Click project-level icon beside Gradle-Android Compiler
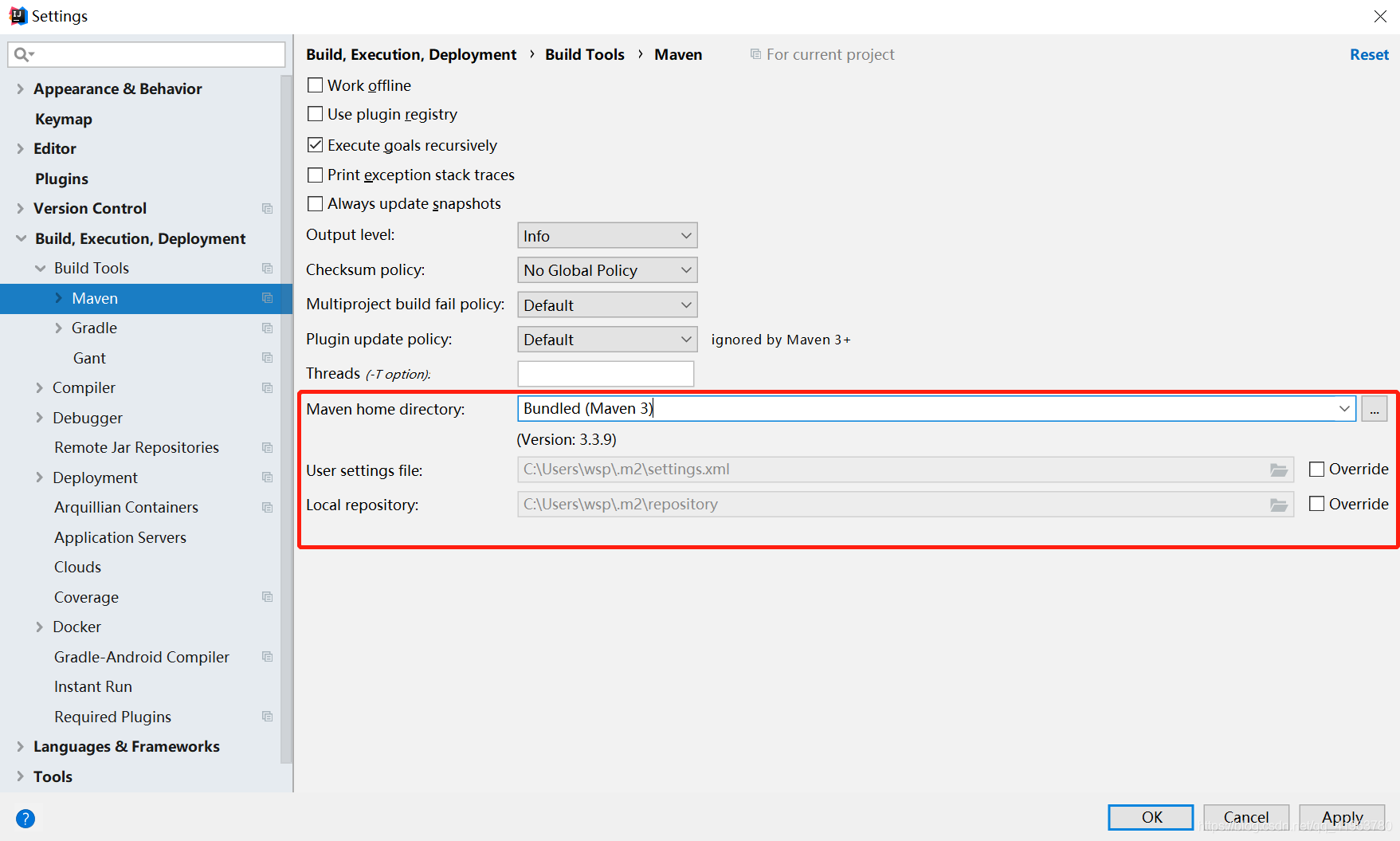1400x841 pixels. click(268, 657)
